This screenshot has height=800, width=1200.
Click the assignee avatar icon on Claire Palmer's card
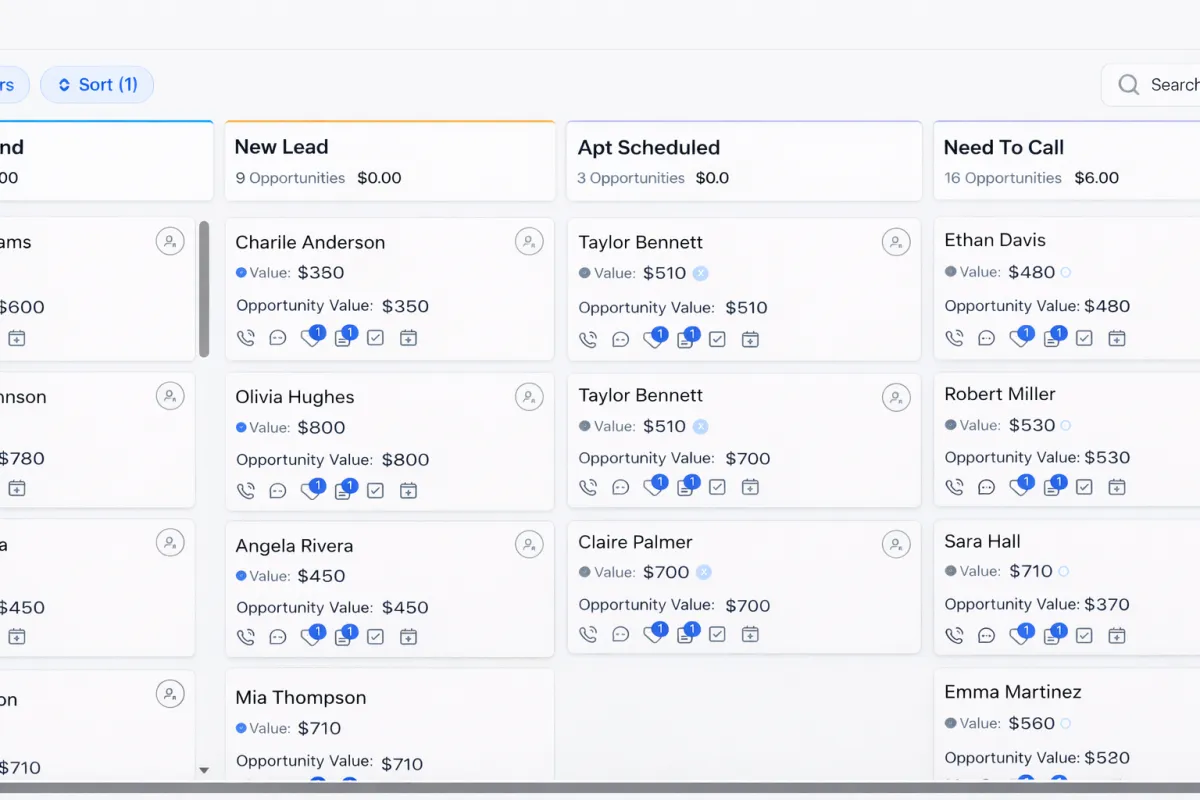pyautogui.click(x=896, y=544)
